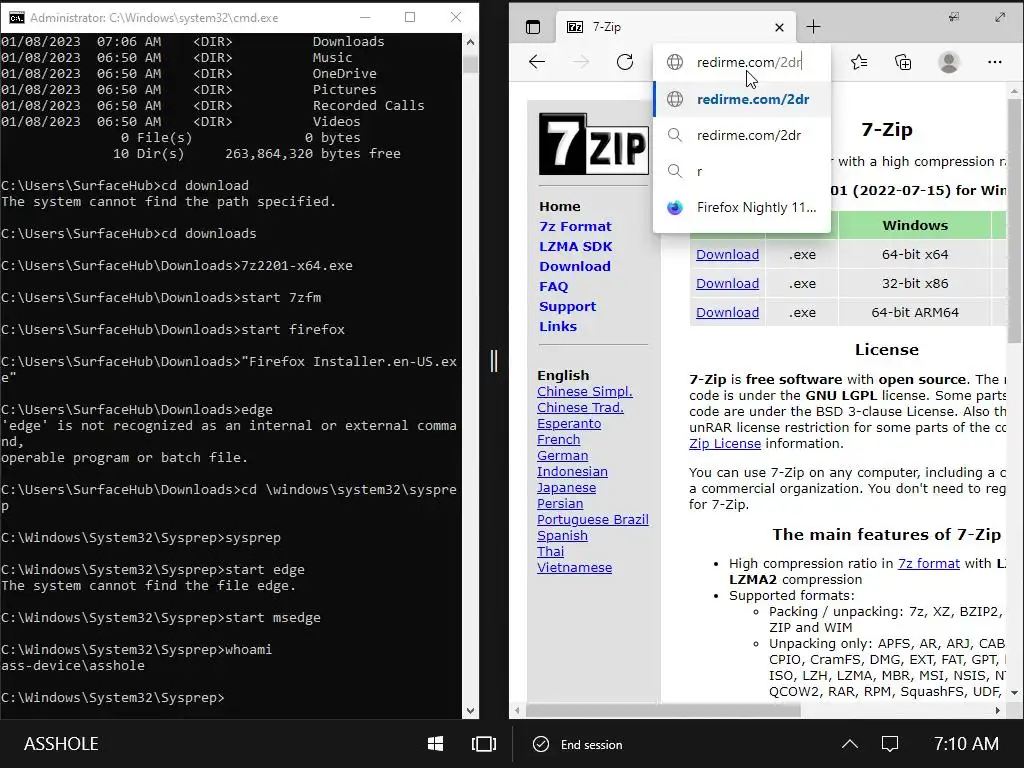Switch language to Esperanto

tap(569, 424)
